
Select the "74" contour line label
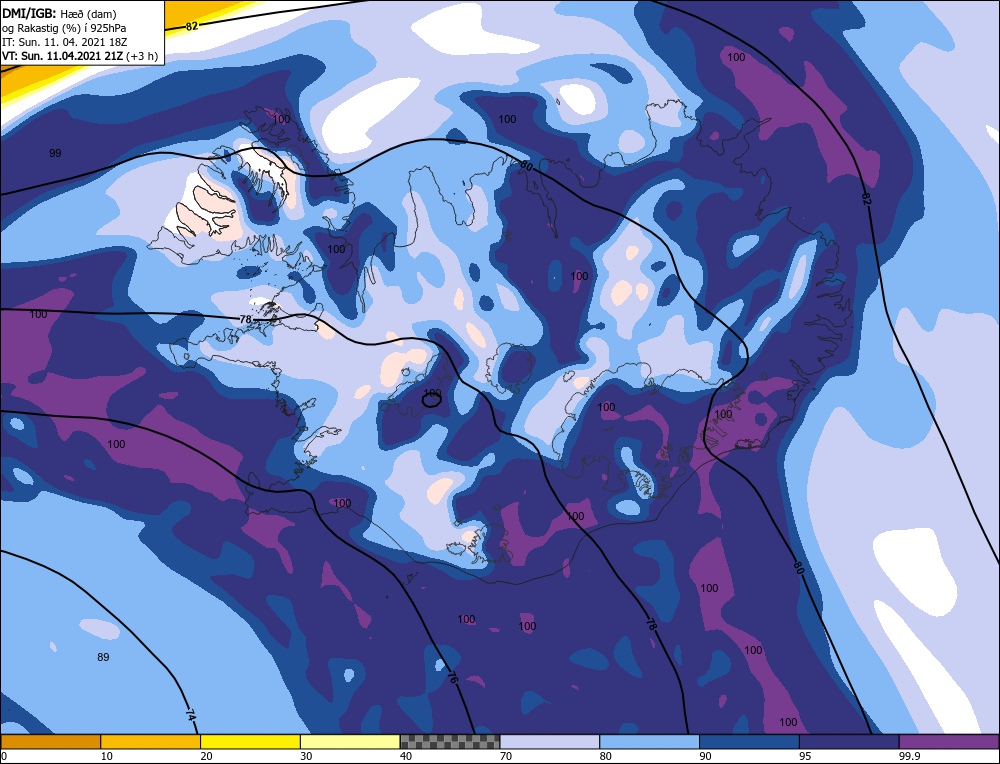(190, 716)
